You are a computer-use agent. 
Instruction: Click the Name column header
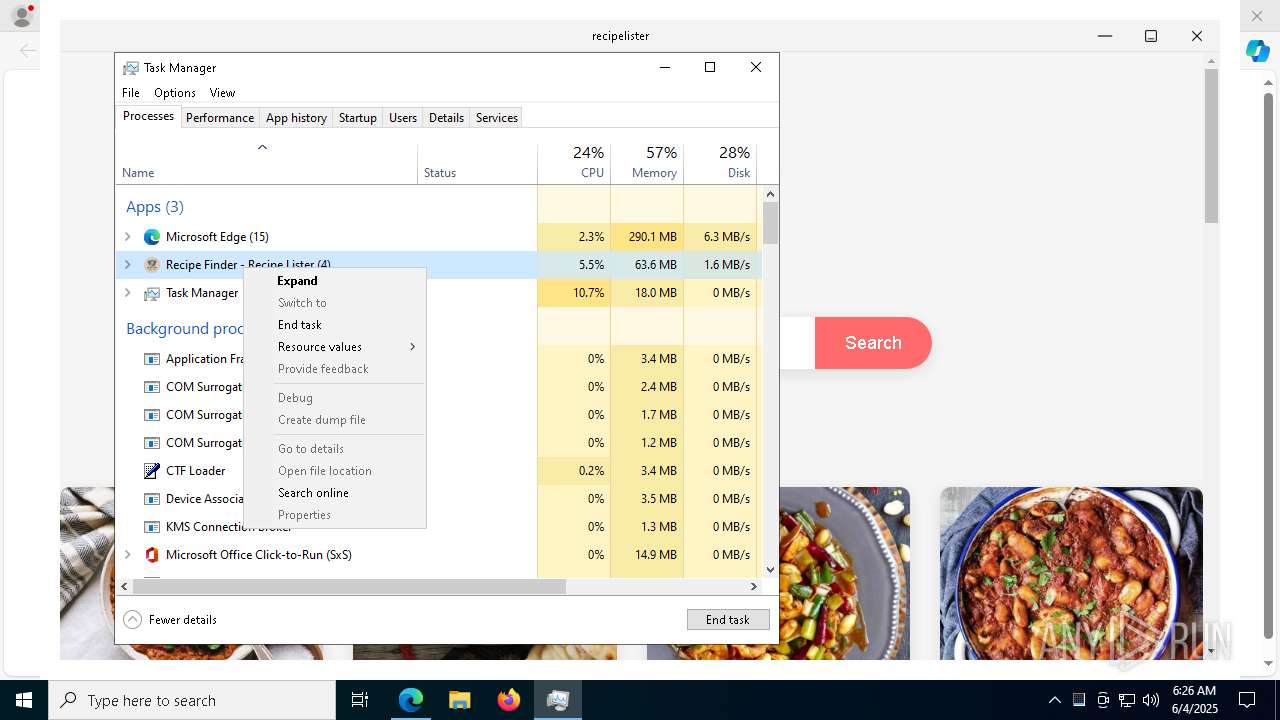[x=266, y=164]
